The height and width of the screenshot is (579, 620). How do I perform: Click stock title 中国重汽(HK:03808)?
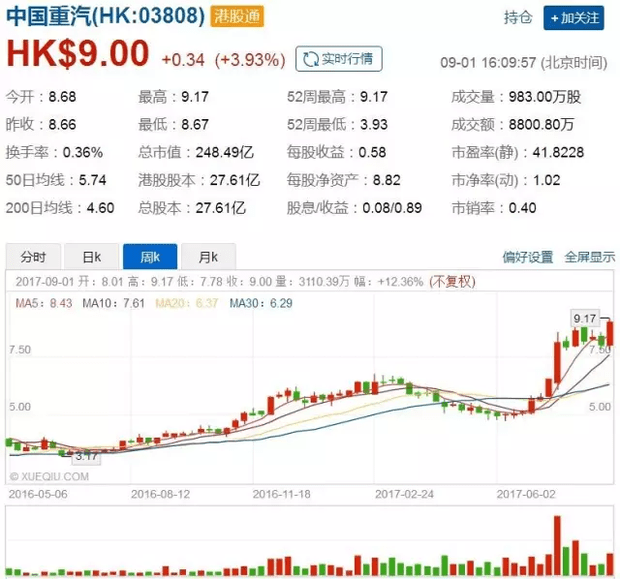[x=106, y=17]
